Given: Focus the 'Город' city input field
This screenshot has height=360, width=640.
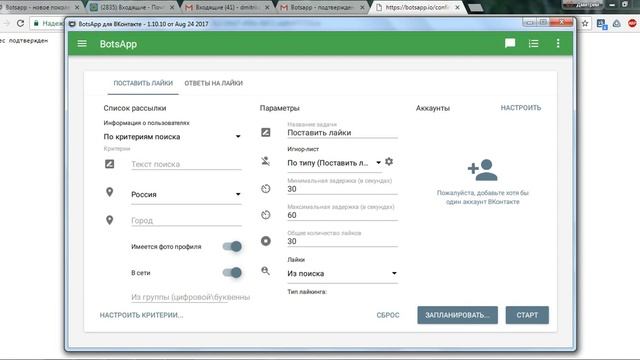Looking at the screenshot, I should pos(186,220).
